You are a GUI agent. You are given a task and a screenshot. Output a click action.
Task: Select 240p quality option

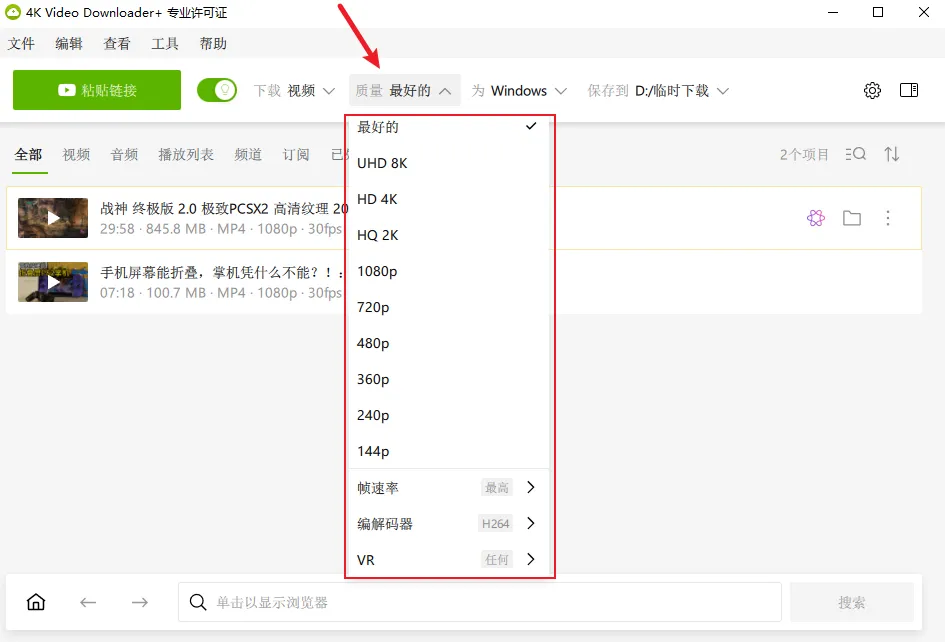[449, 415]
